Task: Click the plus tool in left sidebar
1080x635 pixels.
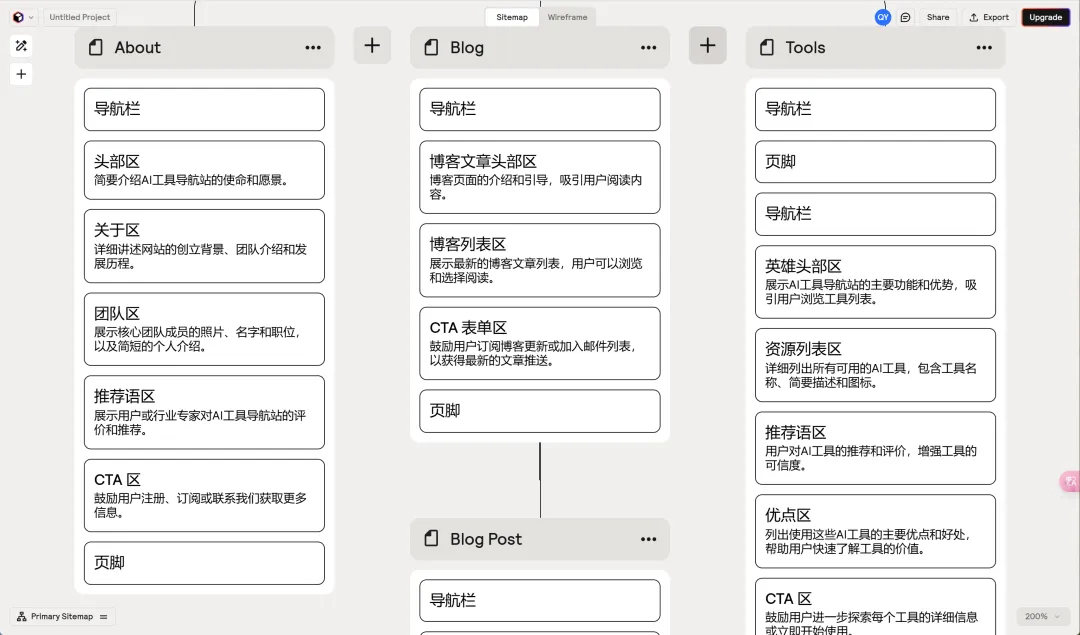Action: coord(21,74)
